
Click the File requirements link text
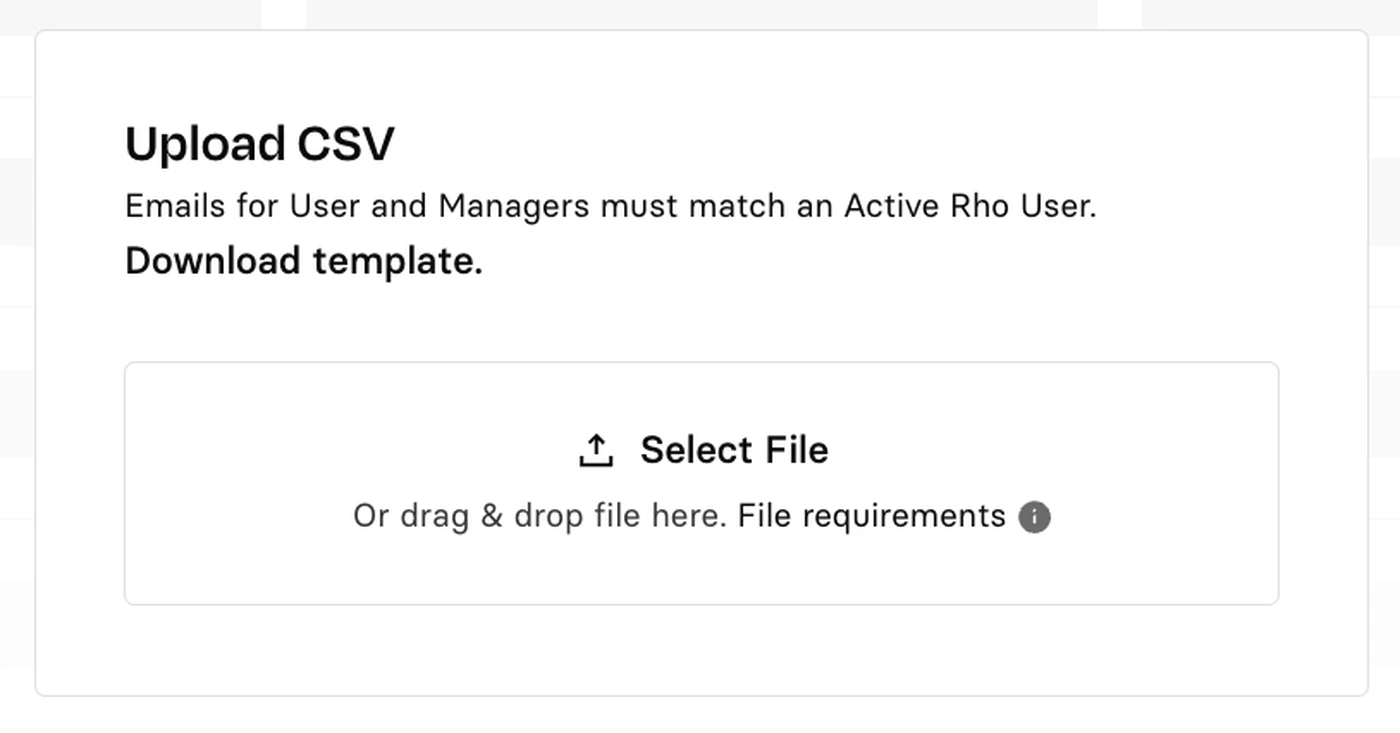click(x=871, y=516)
